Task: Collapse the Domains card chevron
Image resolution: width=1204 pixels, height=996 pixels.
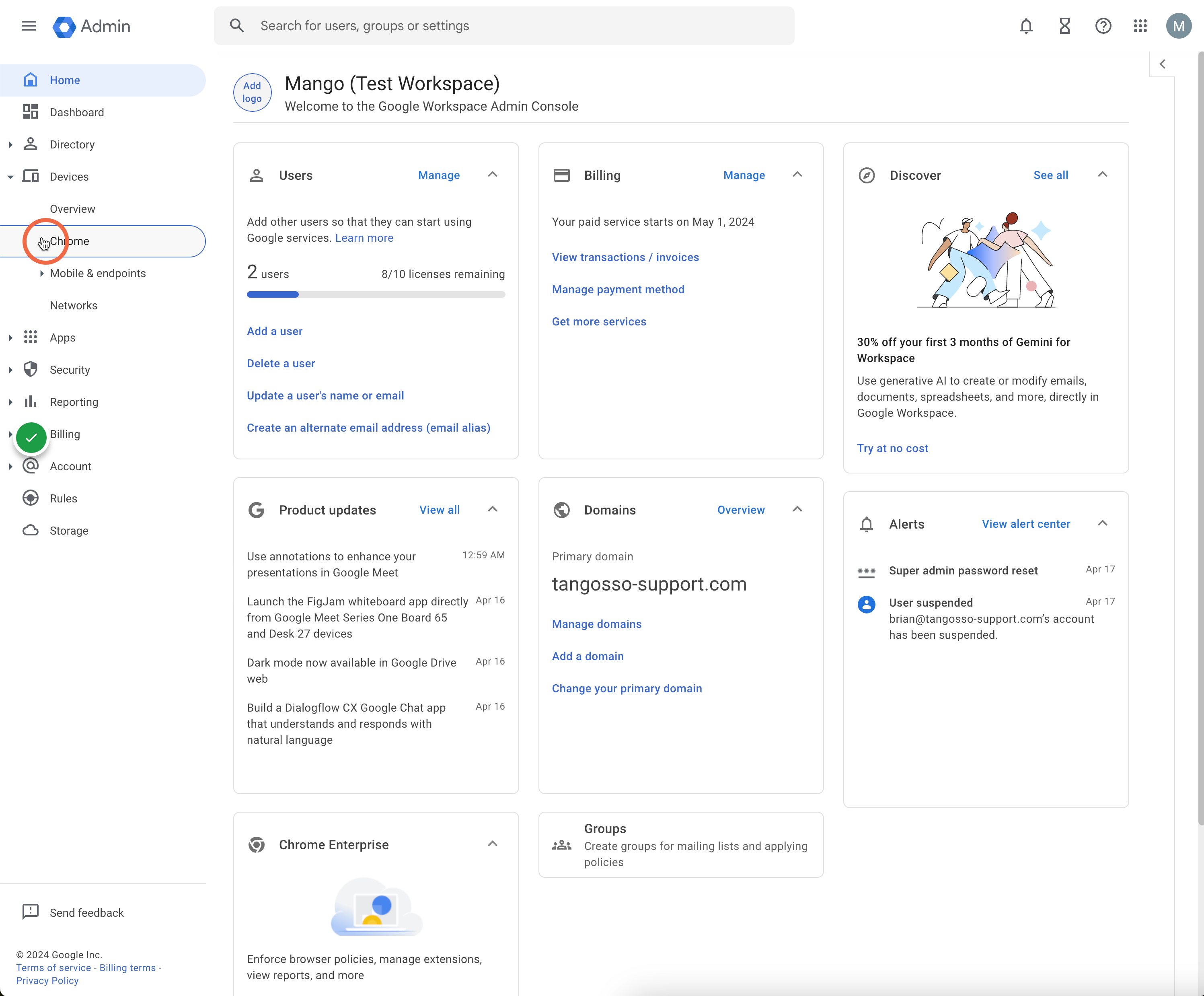Action: pos(797,510)
